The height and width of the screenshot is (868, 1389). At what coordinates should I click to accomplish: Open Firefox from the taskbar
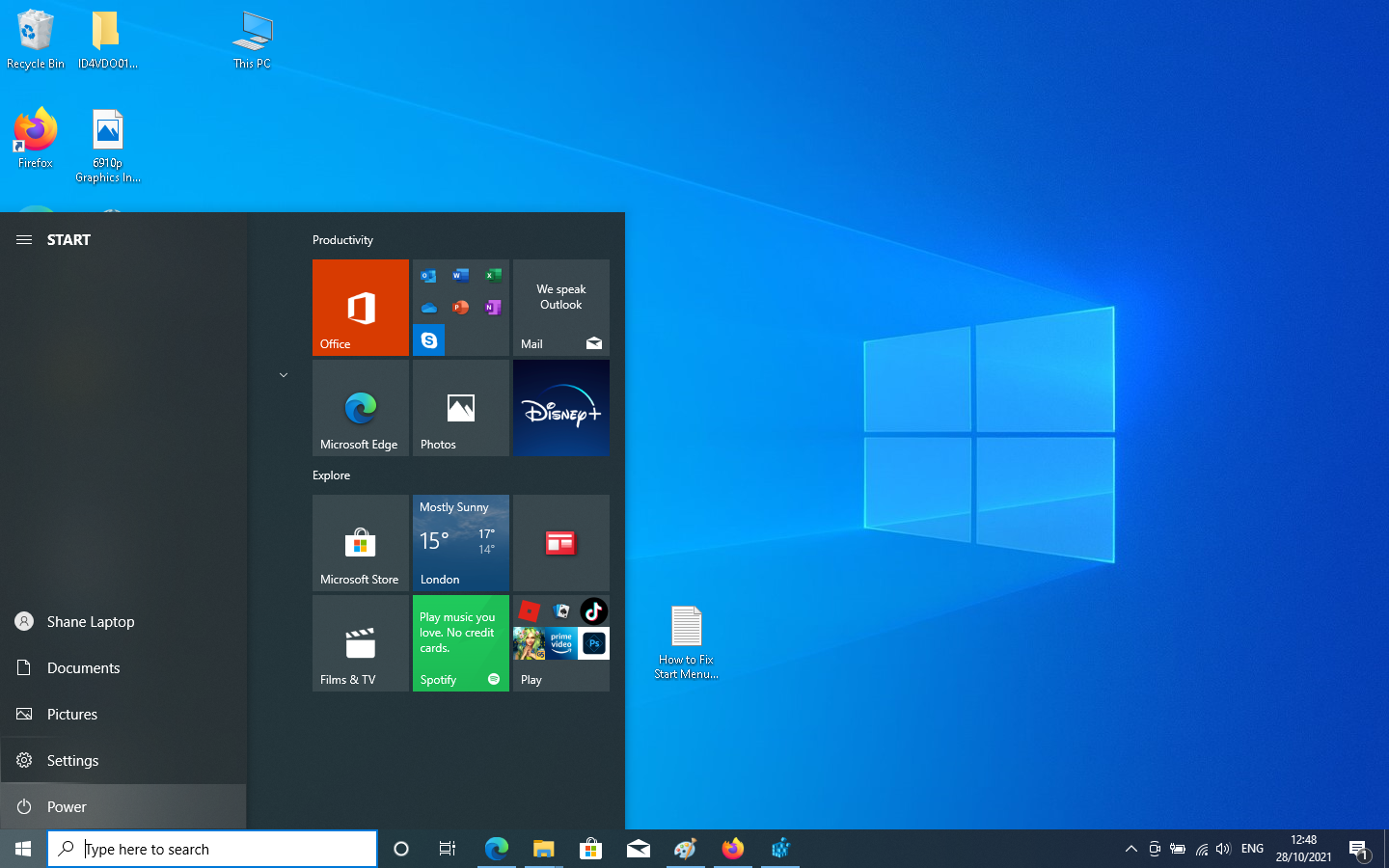[733, 849]
